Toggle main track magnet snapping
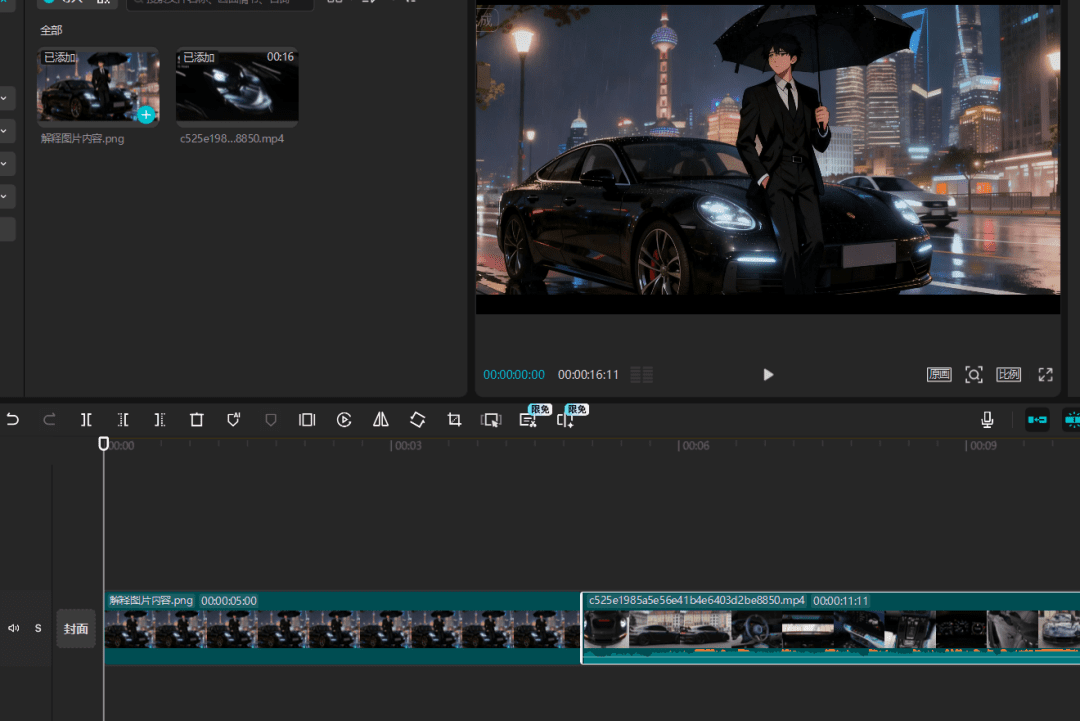 tap(1037, 420)
